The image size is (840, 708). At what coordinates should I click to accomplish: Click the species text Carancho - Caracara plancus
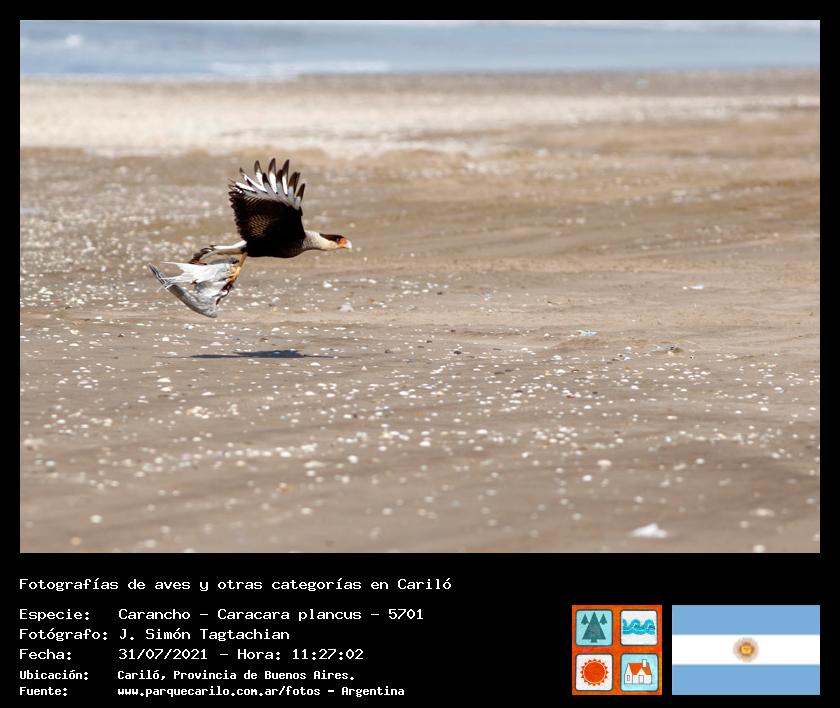click(248, 614)
